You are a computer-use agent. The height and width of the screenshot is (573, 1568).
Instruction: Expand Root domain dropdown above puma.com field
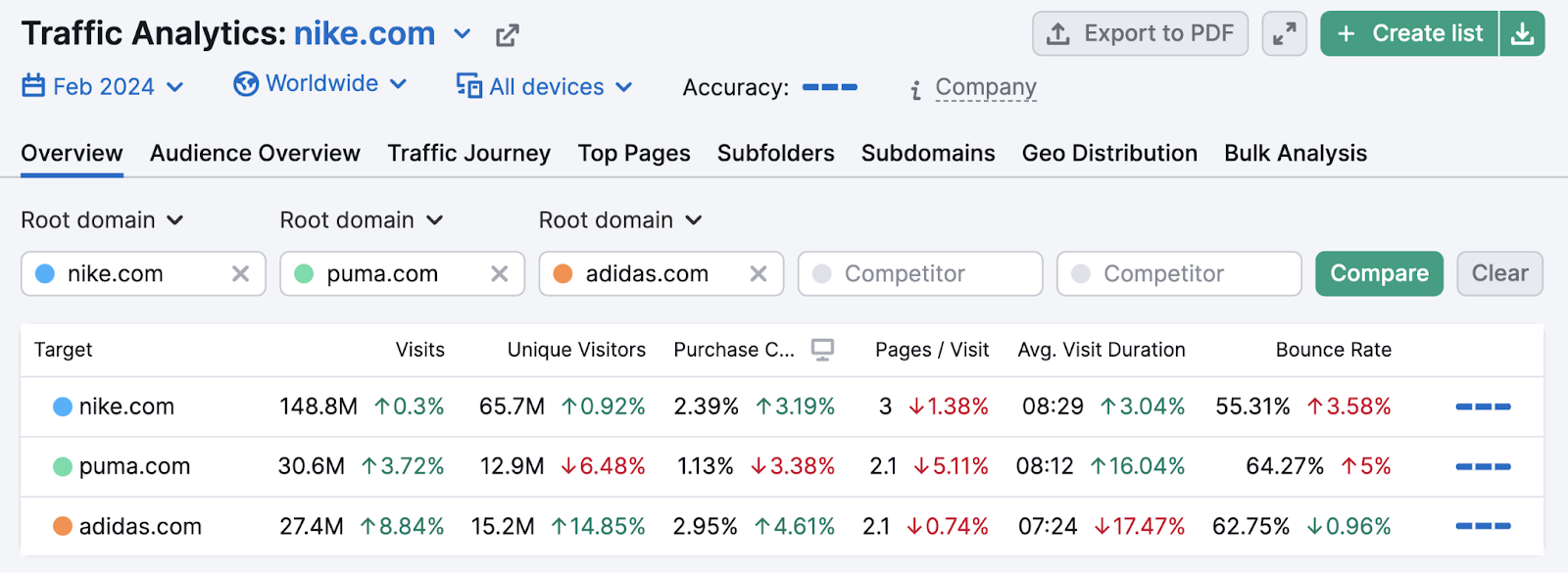(x=362, y=220)
